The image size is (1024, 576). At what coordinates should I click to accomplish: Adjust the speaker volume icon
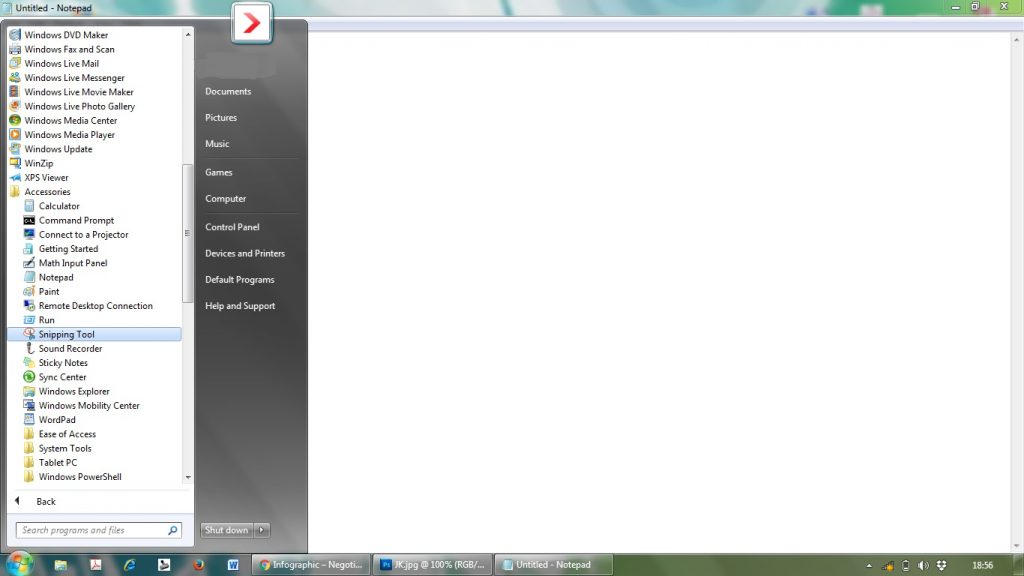(x=921, y=564)
